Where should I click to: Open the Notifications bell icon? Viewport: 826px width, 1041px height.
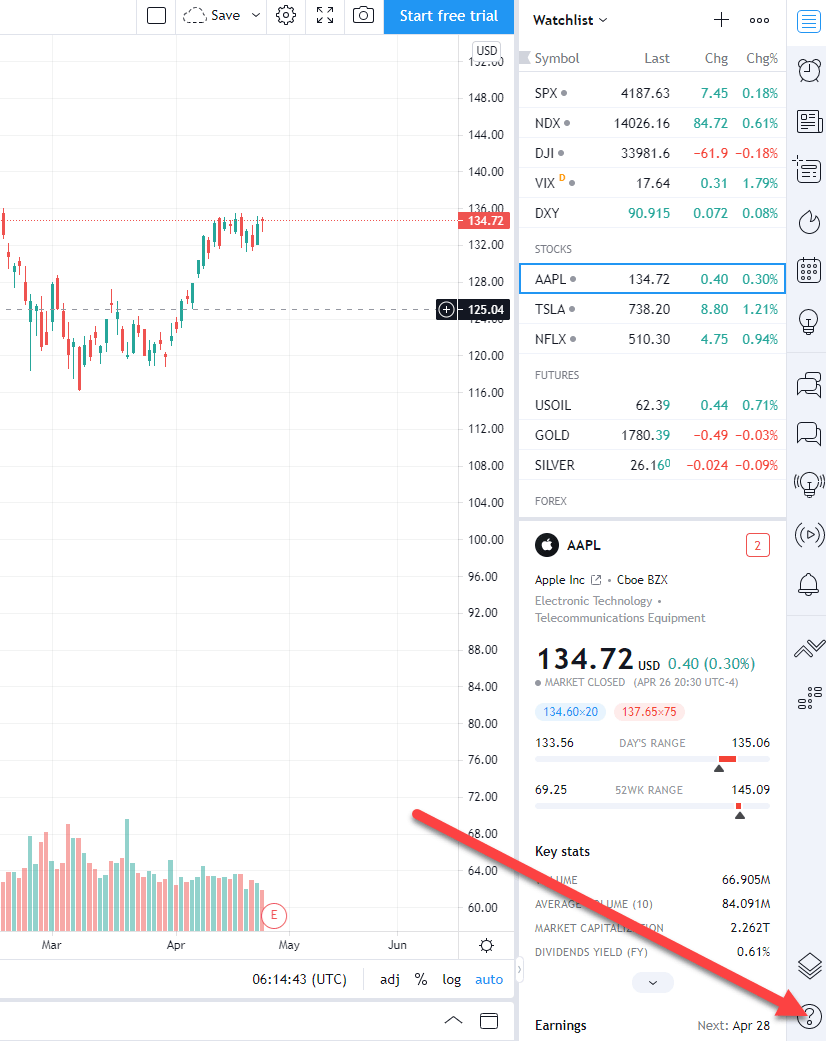coord(808,585)
